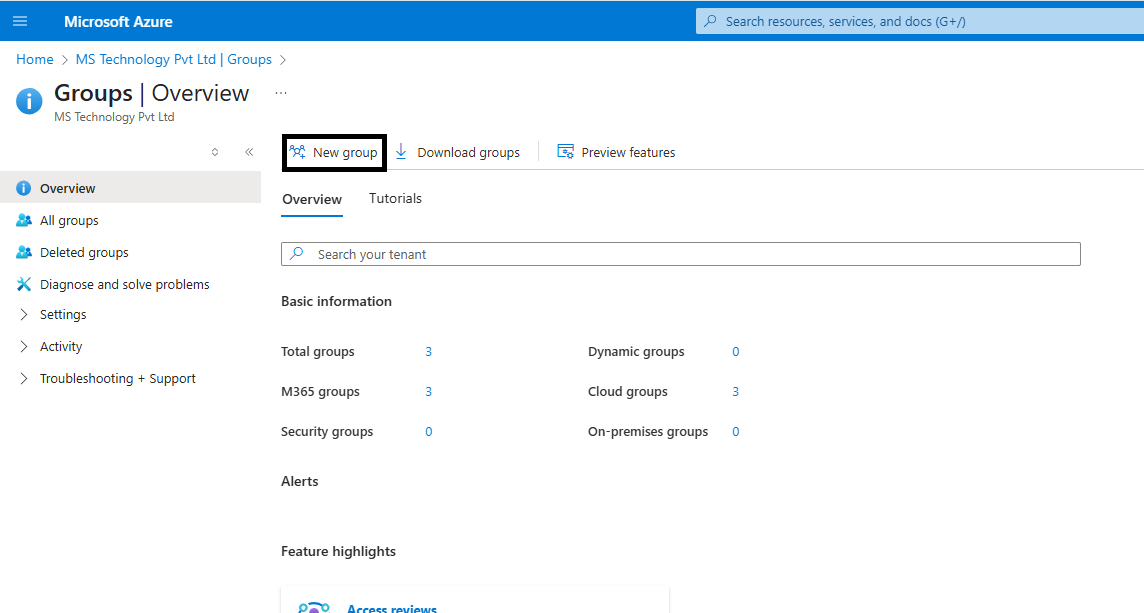Toggle sidebar expand/collapse all arrows
The image size is (1144, 613).
pyautogui.click(x=214, y=152)
